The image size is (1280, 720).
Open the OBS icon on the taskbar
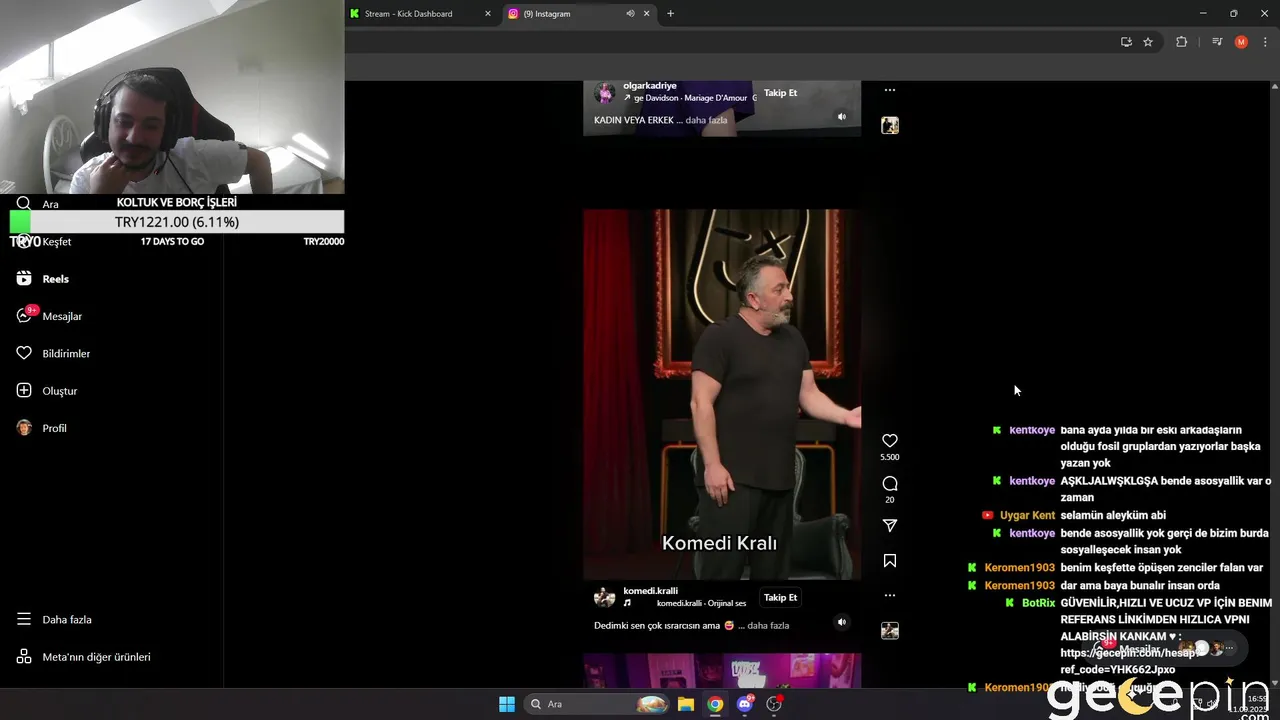(x=774, y=704)
